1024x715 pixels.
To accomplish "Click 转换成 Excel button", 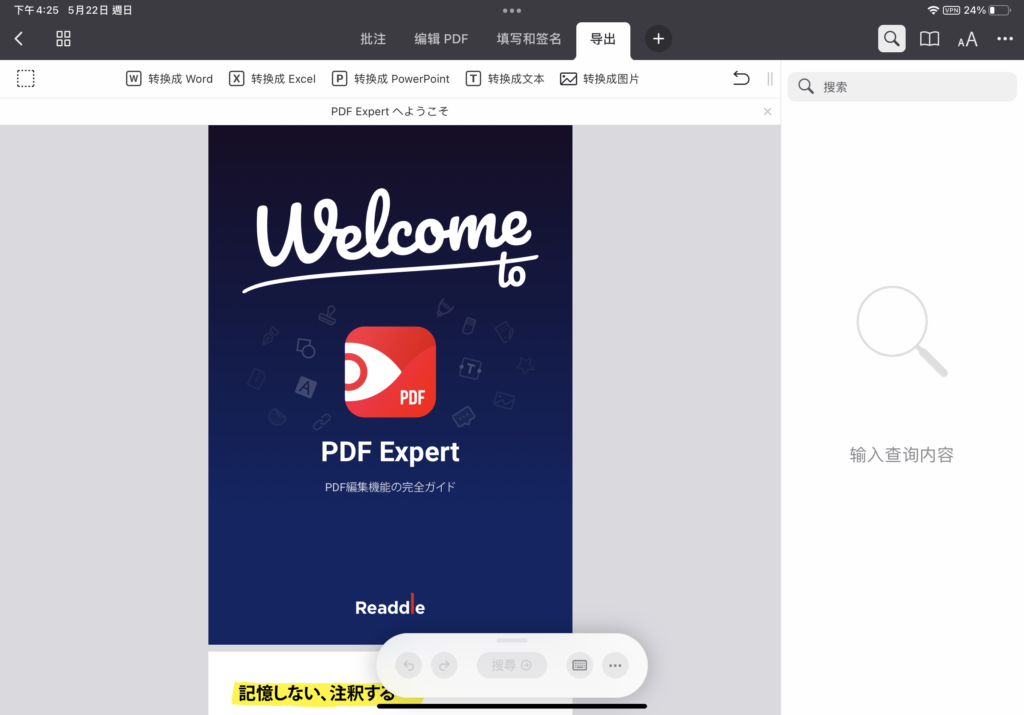I will pos(272,79).
